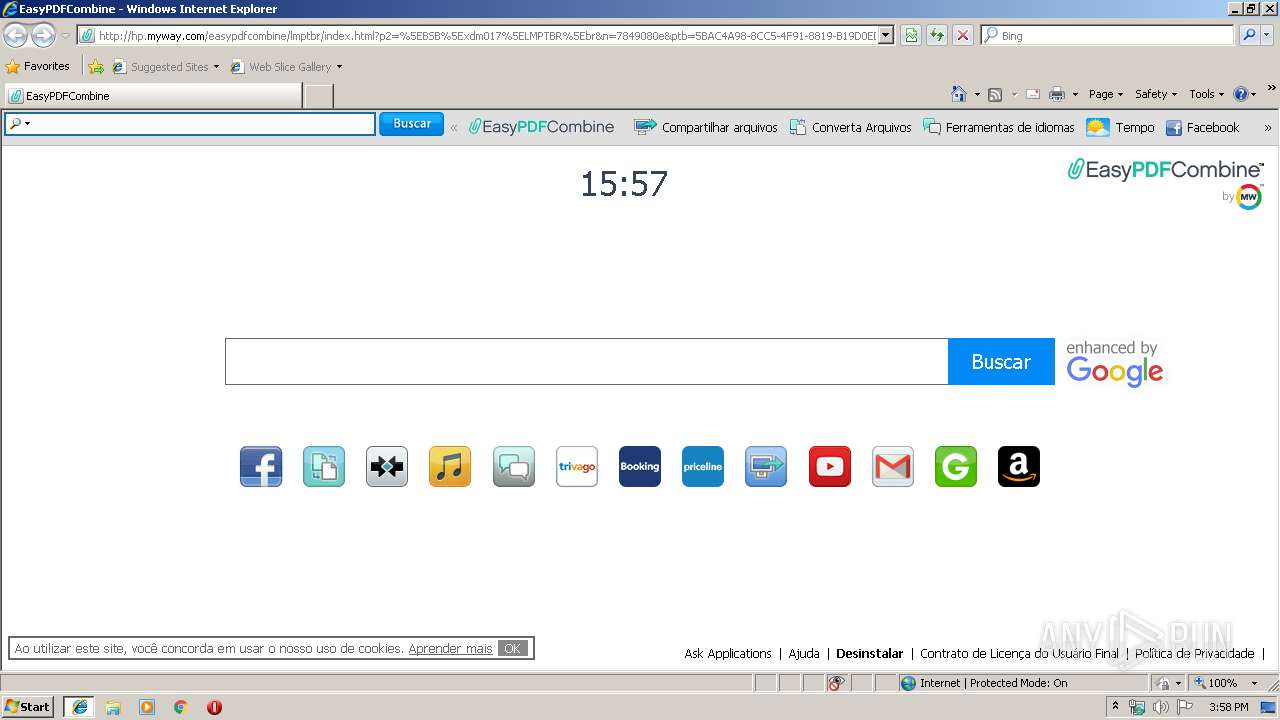Open the Facebook toolbar button

click(1203, 127)
